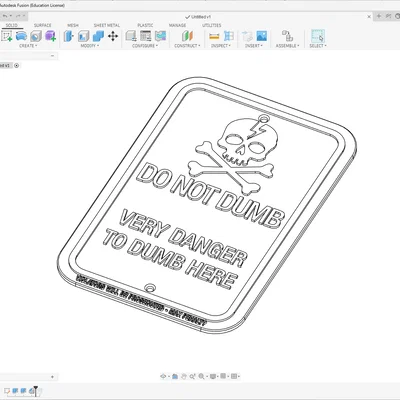Switch to the SOLID tab
400x400 pixels.
click(x=12, y=25)
